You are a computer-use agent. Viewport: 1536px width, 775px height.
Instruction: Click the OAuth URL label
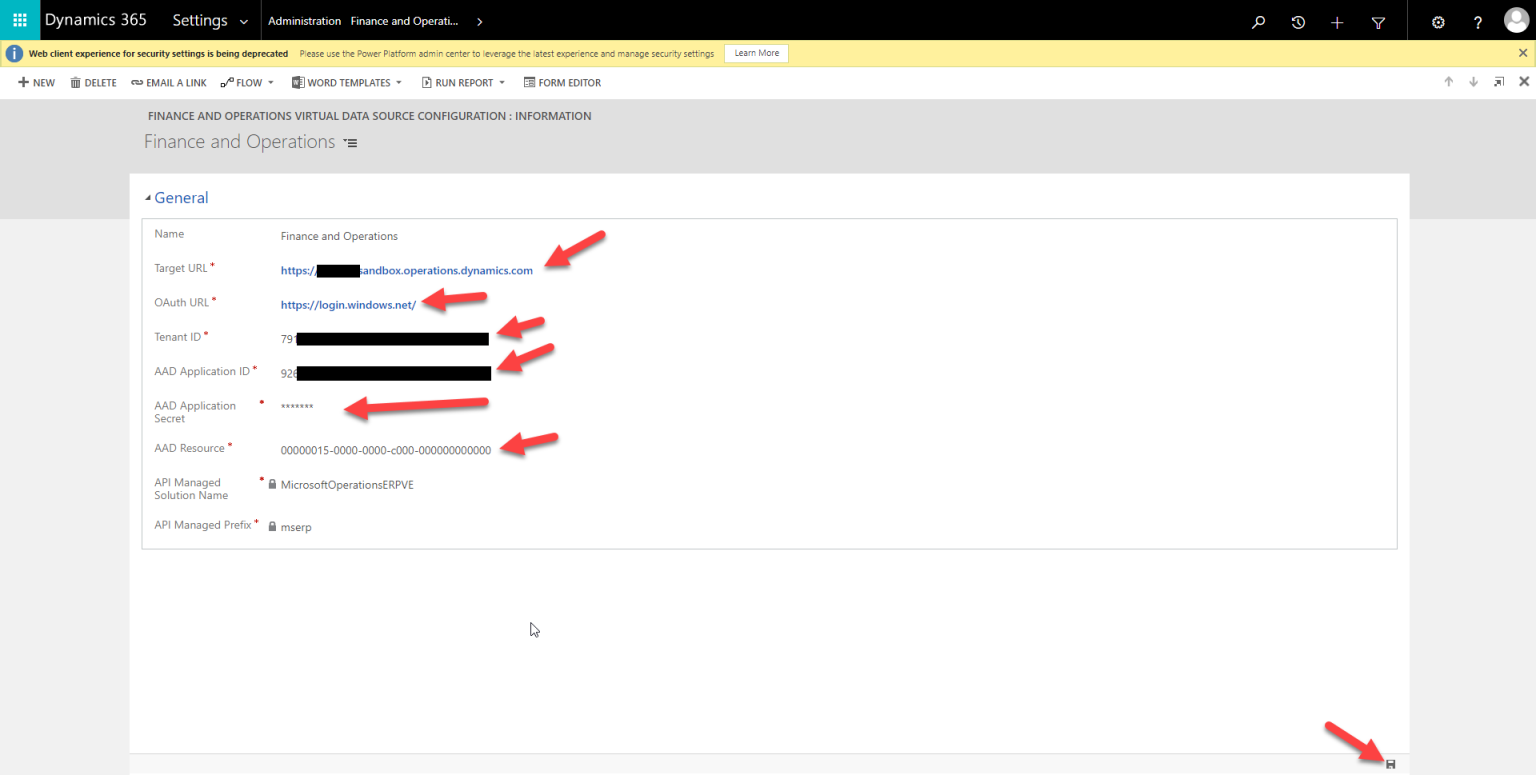182,302
